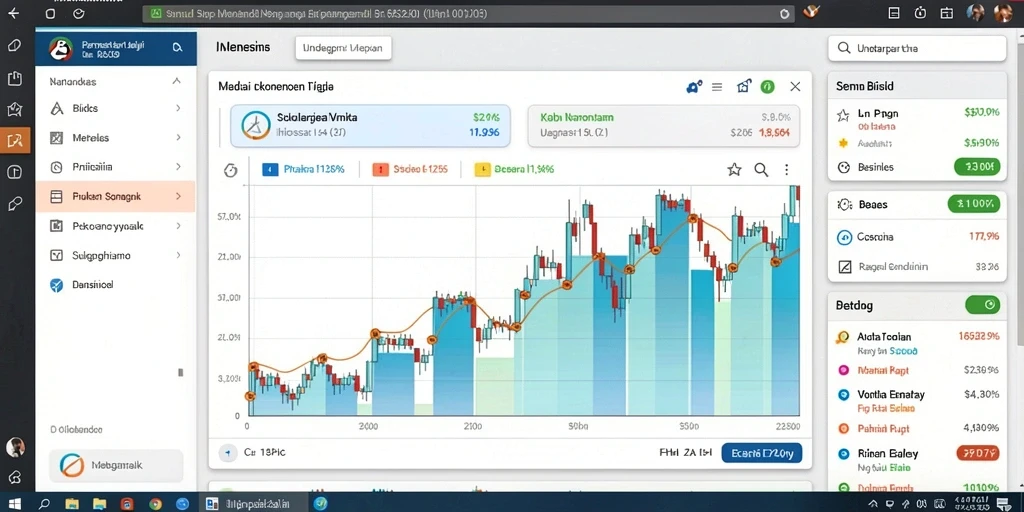Click the star icon in chart toolbar
Image resolution: width=1024 pixels, height=512 pixels.
[x=734, y=170]
